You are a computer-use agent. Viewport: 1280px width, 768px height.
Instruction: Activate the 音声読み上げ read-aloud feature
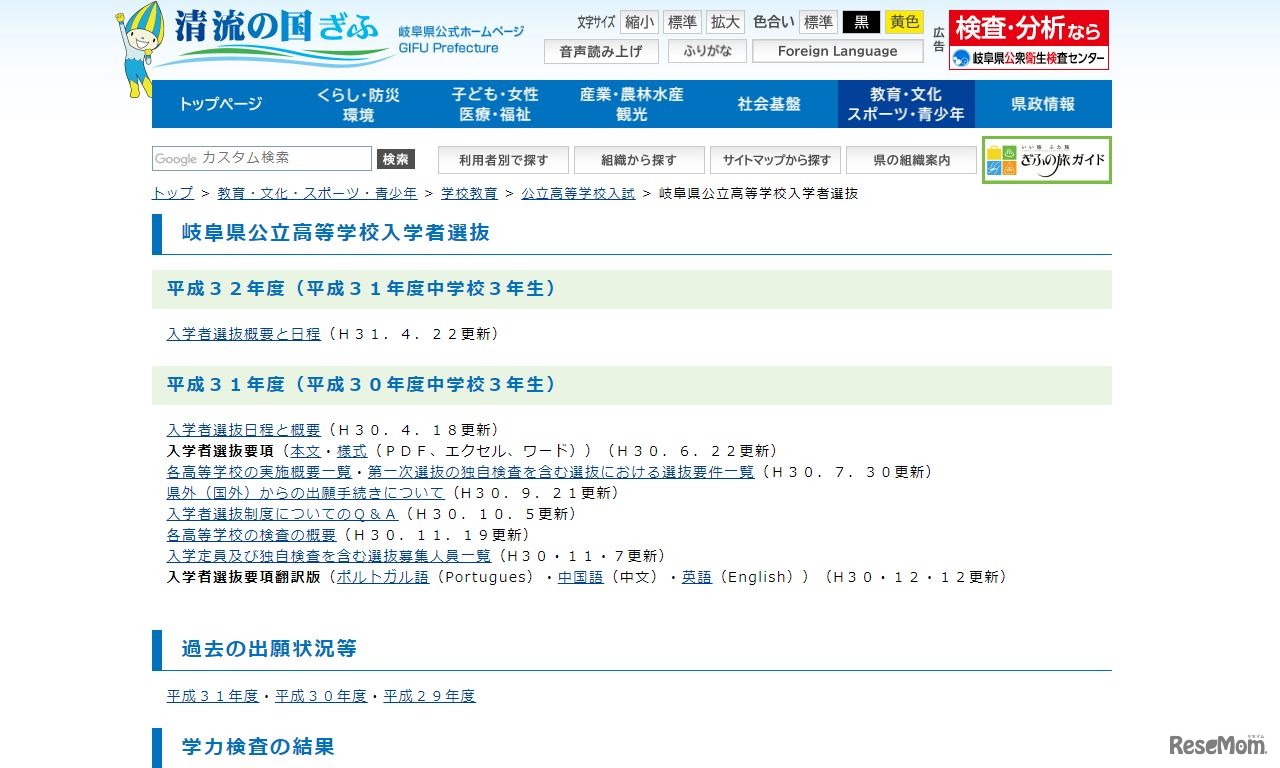click(601, 50)
